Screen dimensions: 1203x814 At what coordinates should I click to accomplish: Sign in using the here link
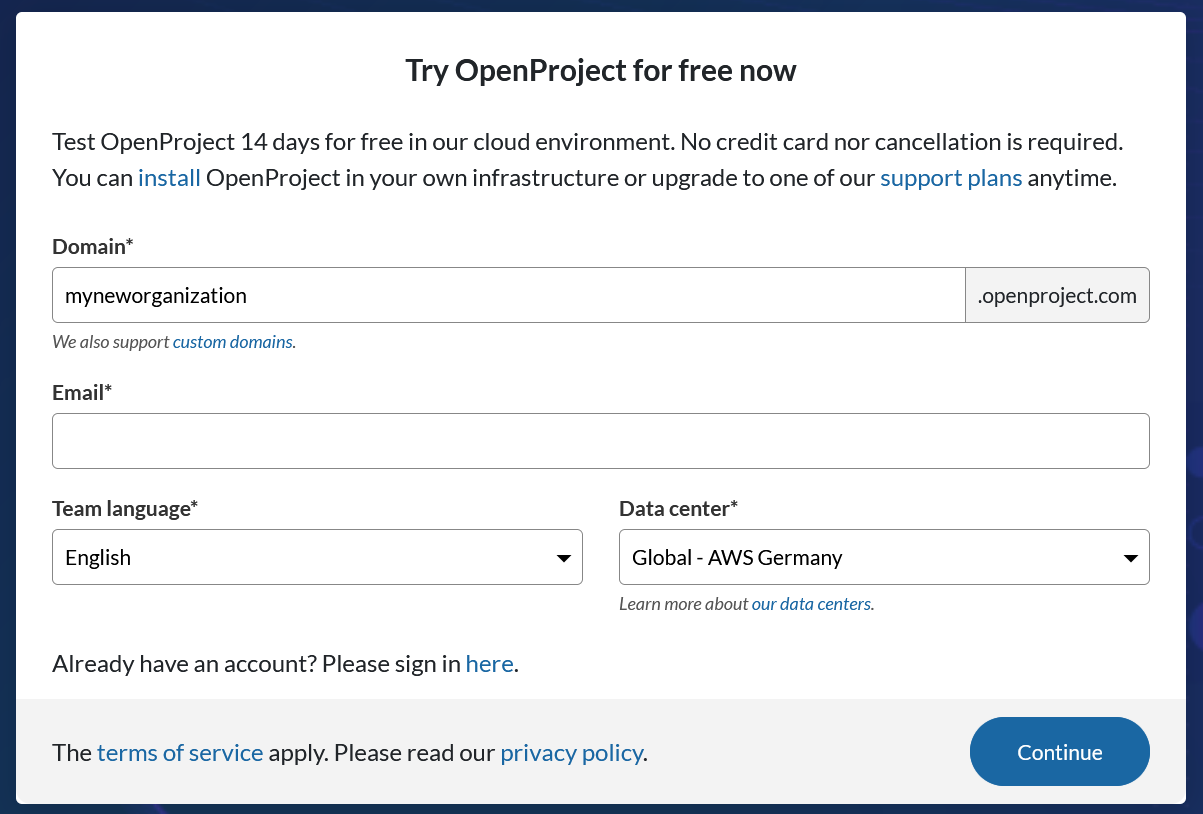tap(489, 663)
